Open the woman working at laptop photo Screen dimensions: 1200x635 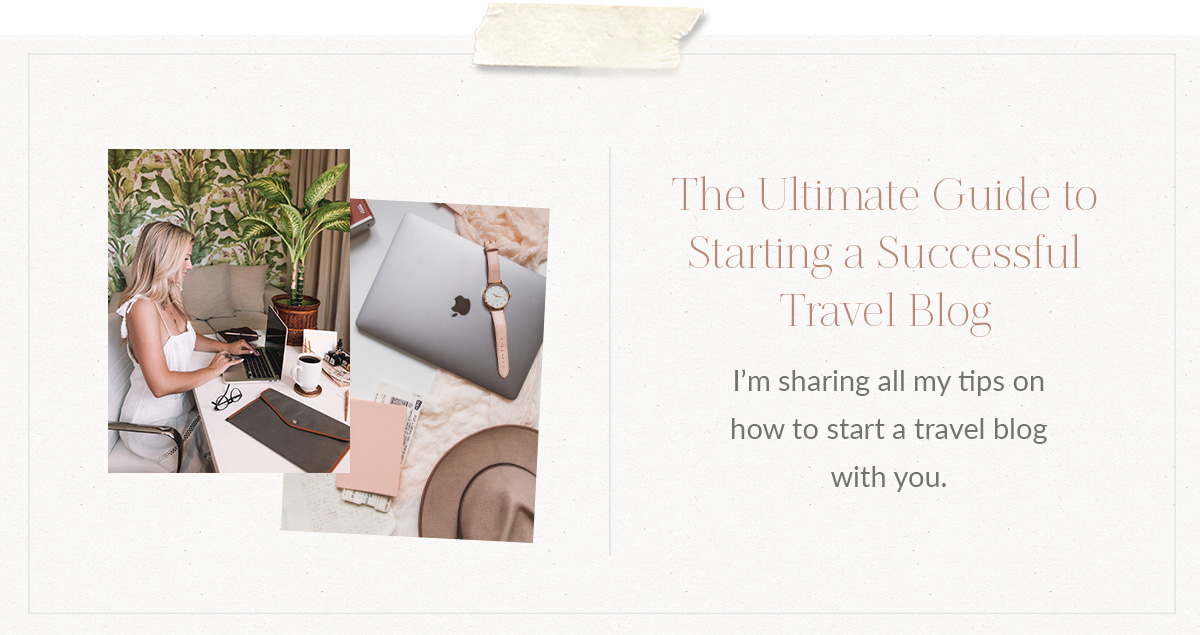[x=229, y=311]
